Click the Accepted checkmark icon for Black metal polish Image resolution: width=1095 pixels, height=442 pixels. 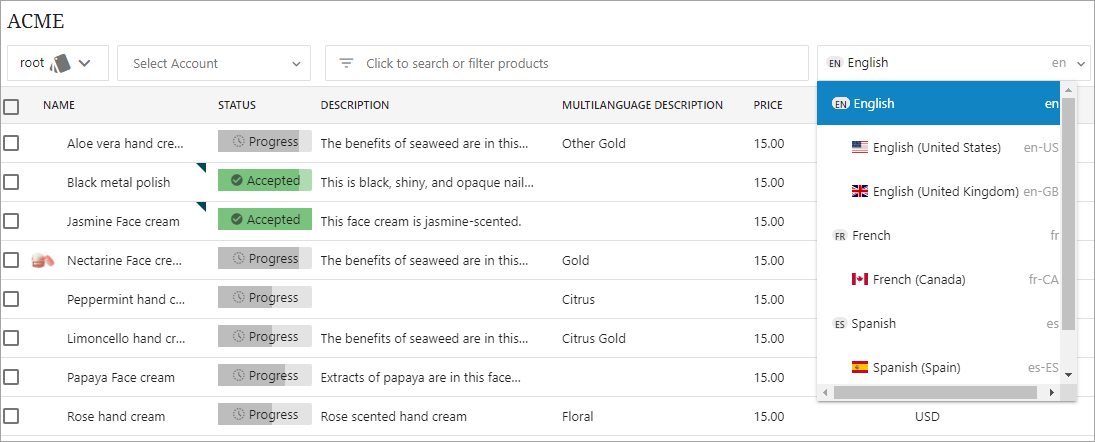(x=236, y=181)
